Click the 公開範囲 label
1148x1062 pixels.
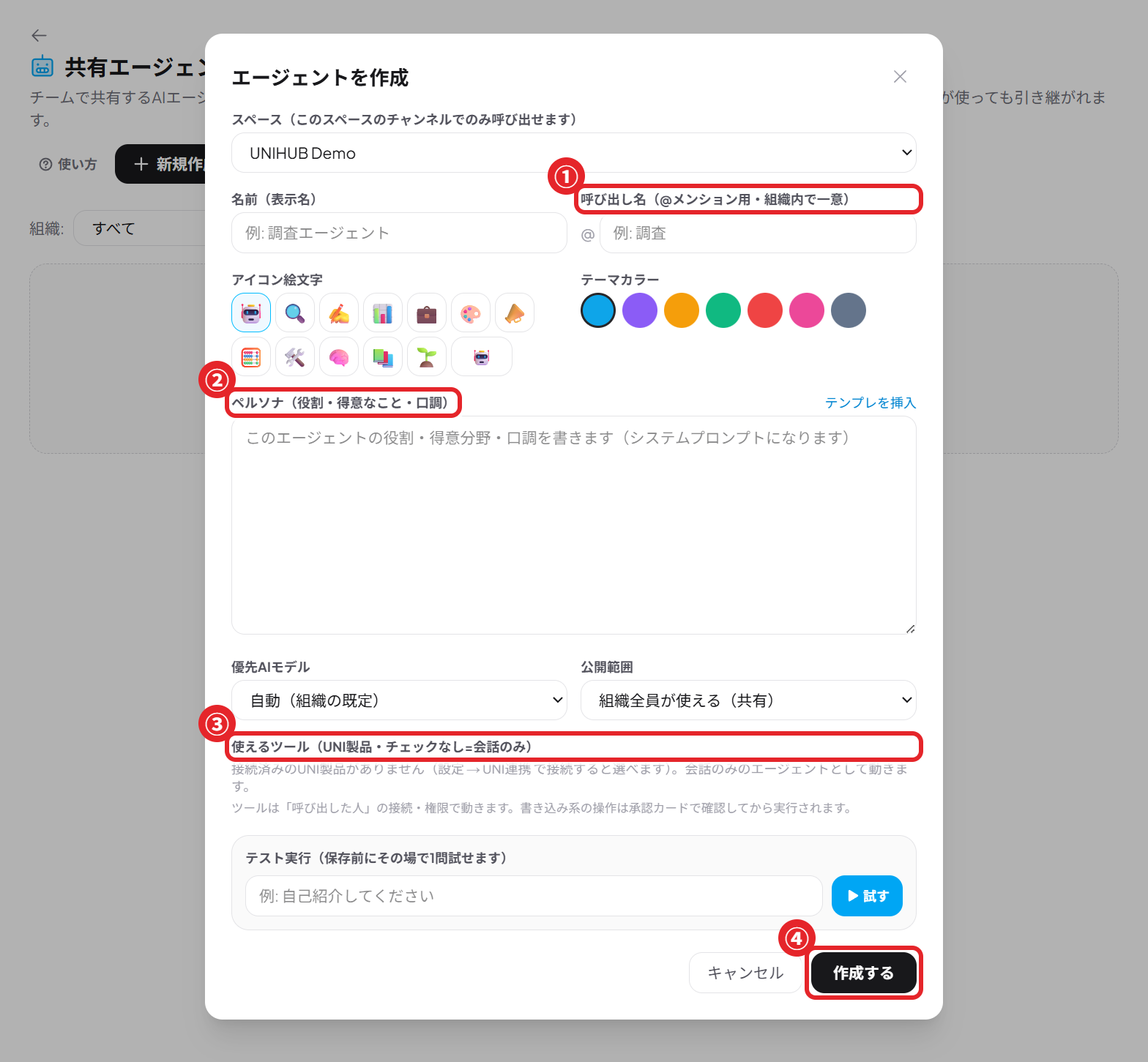(607, 667)
